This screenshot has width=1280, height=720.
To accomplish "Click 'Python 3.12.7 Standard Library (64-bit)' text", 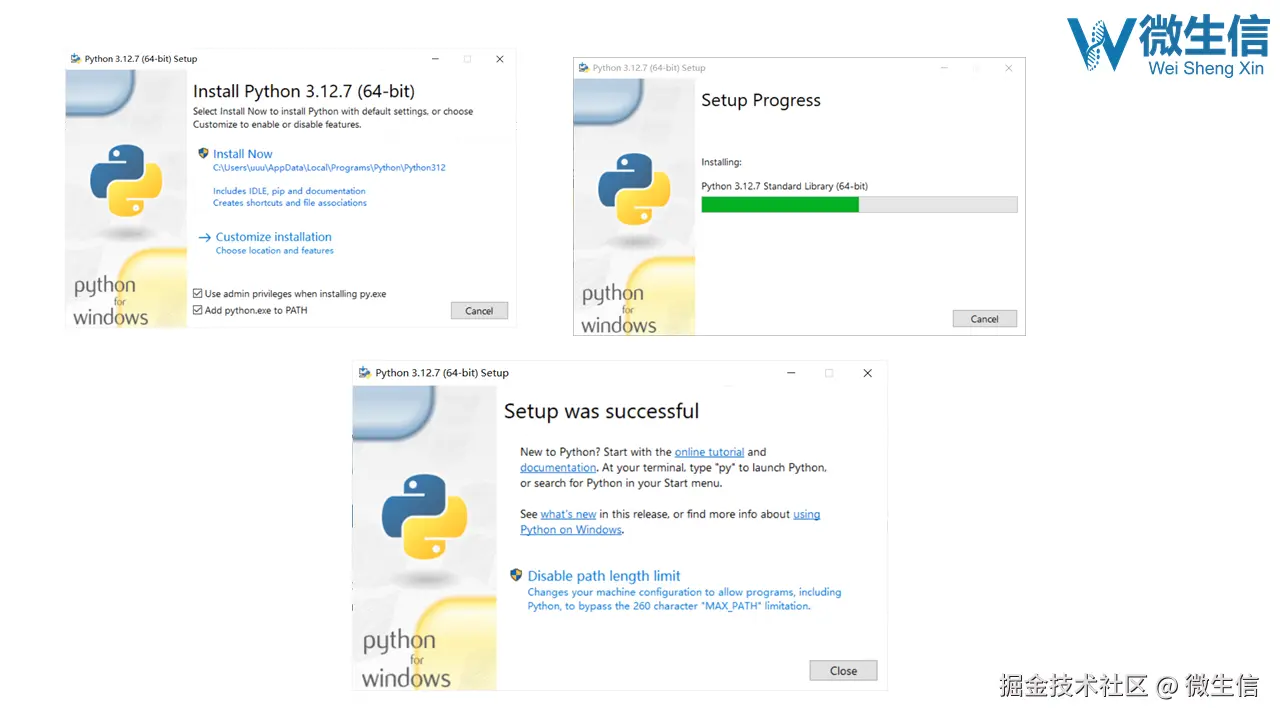I will click(785, 186).
